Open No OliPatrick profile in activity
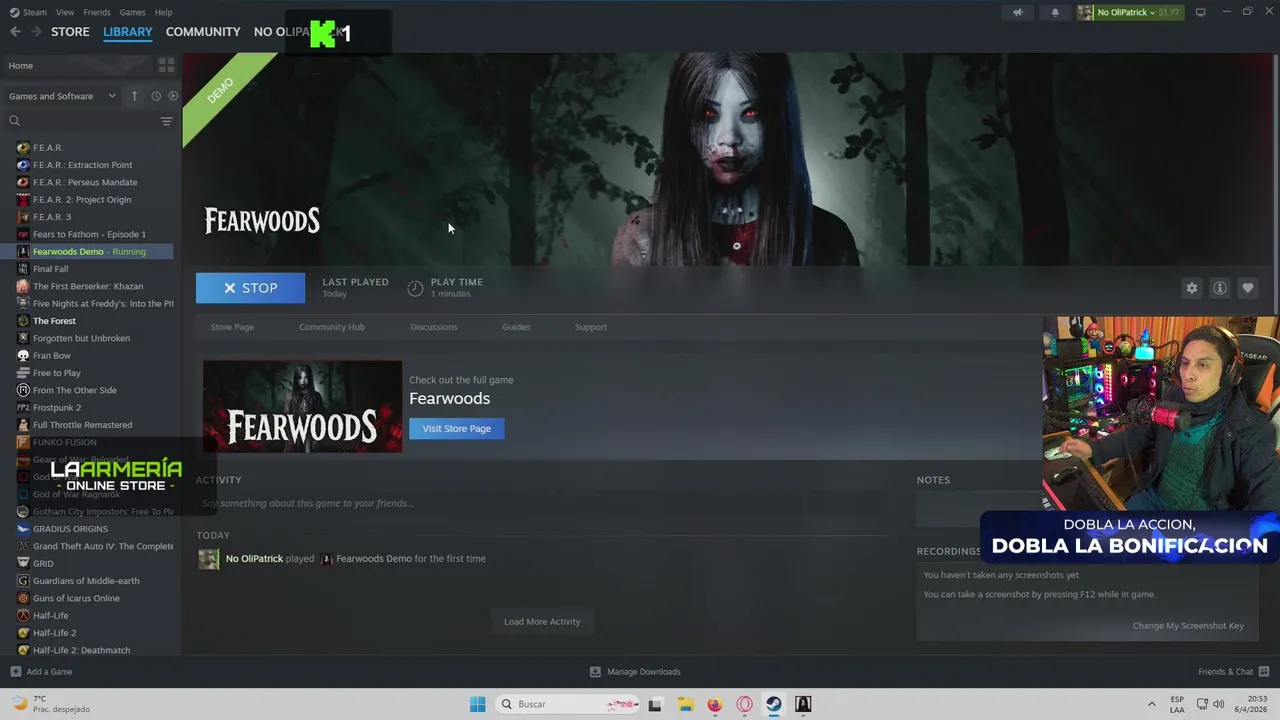This screenshot has height=720, width=1280. pyautogui.click(x=254, y=559)
